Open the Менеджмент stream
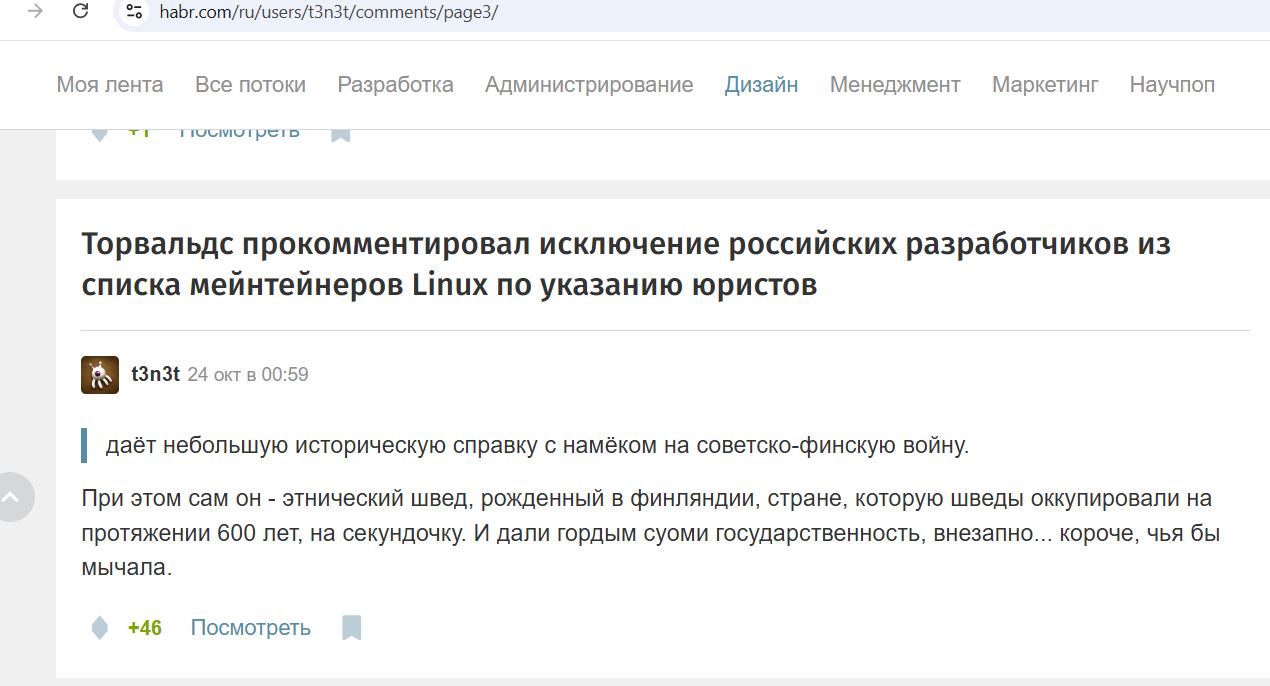1270x686 pixels. (895, 85)
